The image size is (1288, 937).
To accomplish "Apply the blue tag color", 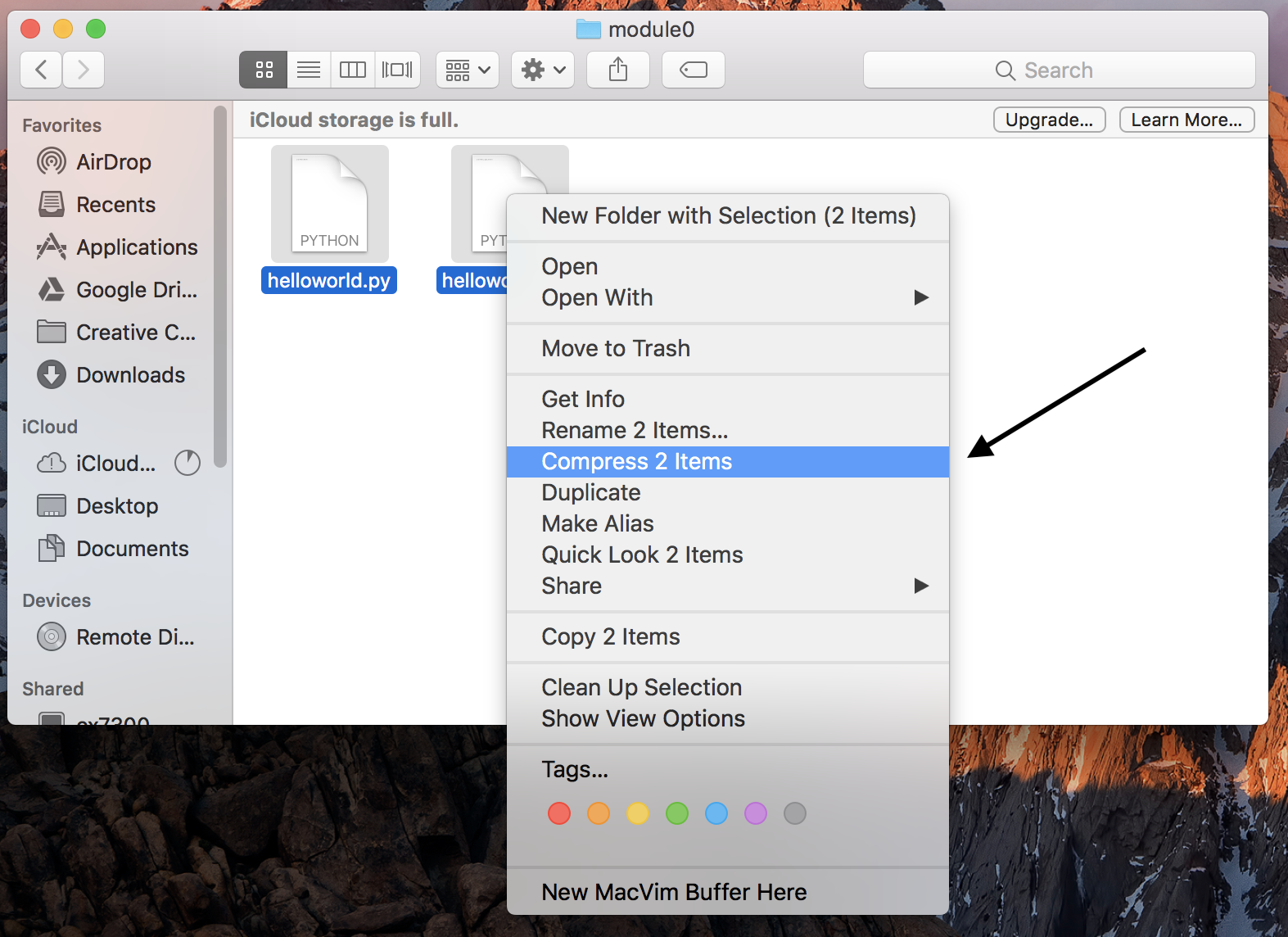I will (716, 813).
